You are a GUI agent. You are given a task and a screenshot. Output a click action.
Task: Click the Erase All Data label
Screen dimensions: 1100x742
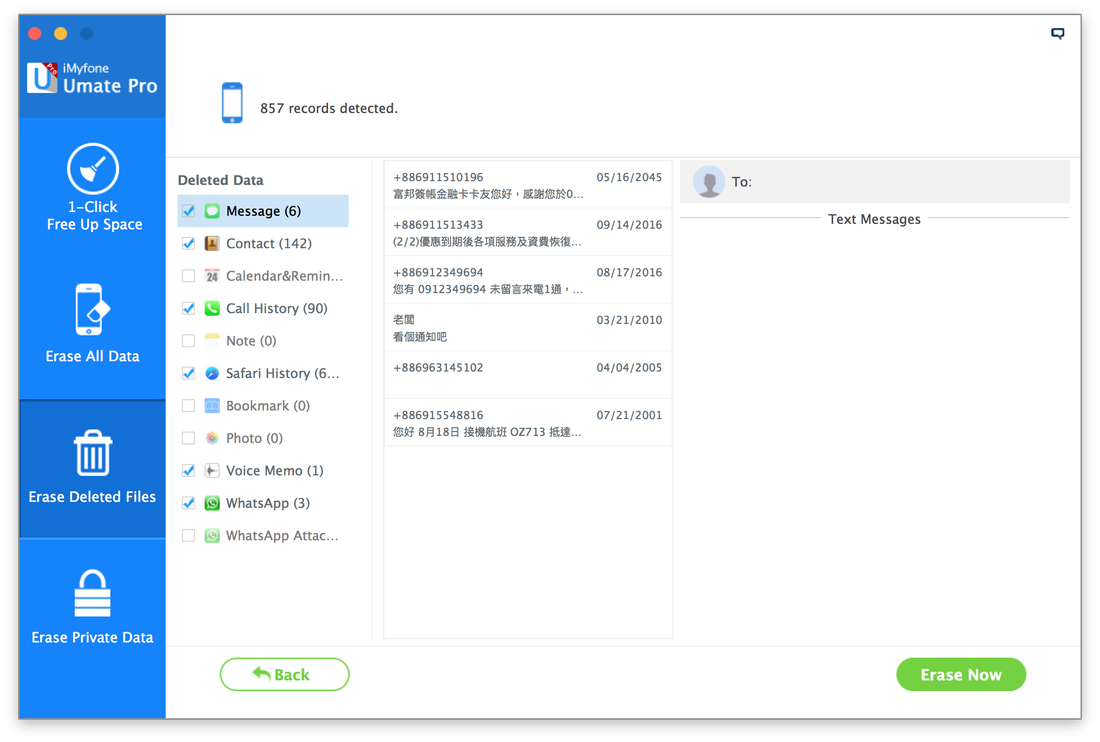pos(92,356)
